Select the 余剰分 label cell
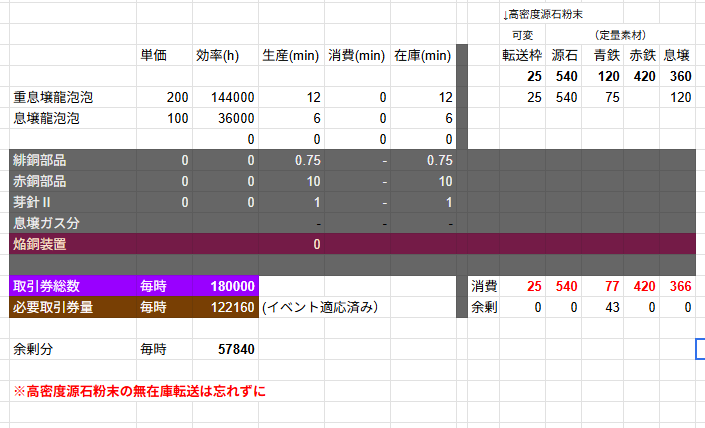Viewport: 705px width, 428px height. [73, 349]
